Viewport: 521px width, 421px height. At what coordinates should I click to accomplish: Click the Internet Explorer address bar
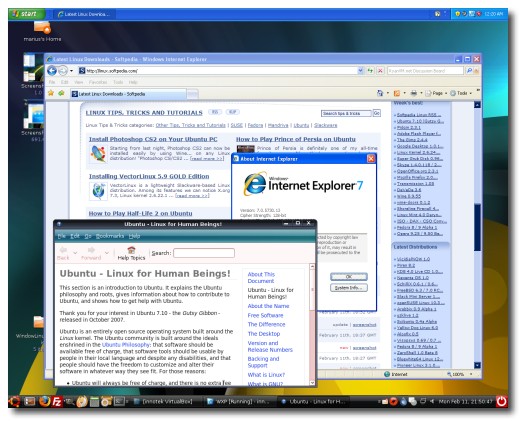tap(220, 71)
